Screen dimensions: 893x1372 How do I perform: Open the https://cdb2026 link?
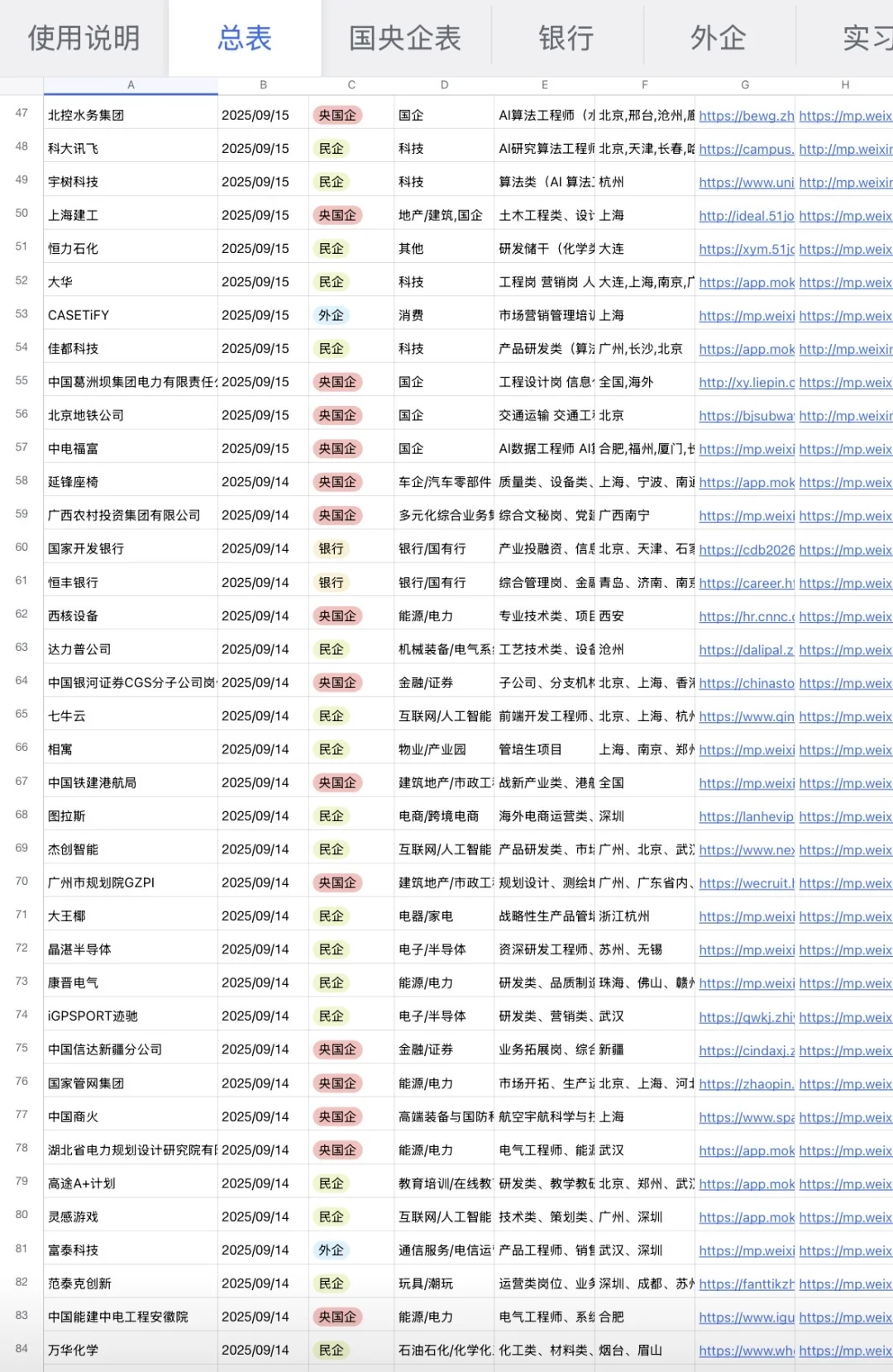[x=747, y=550]
